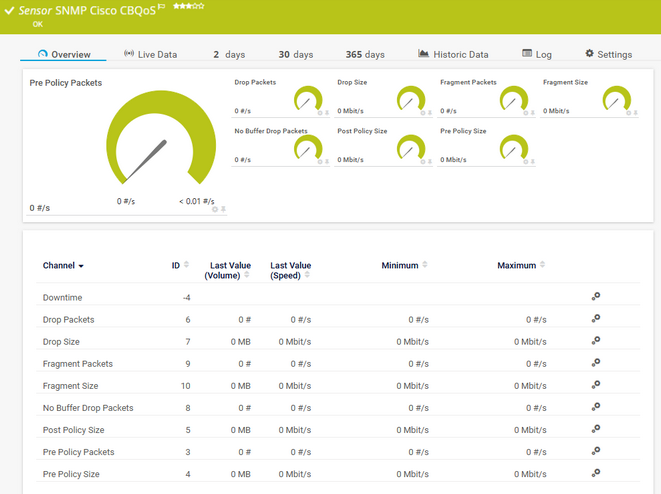Open the Historic Data tab
Viewport: 661px width, 494px height.
(x=453, y=54)
